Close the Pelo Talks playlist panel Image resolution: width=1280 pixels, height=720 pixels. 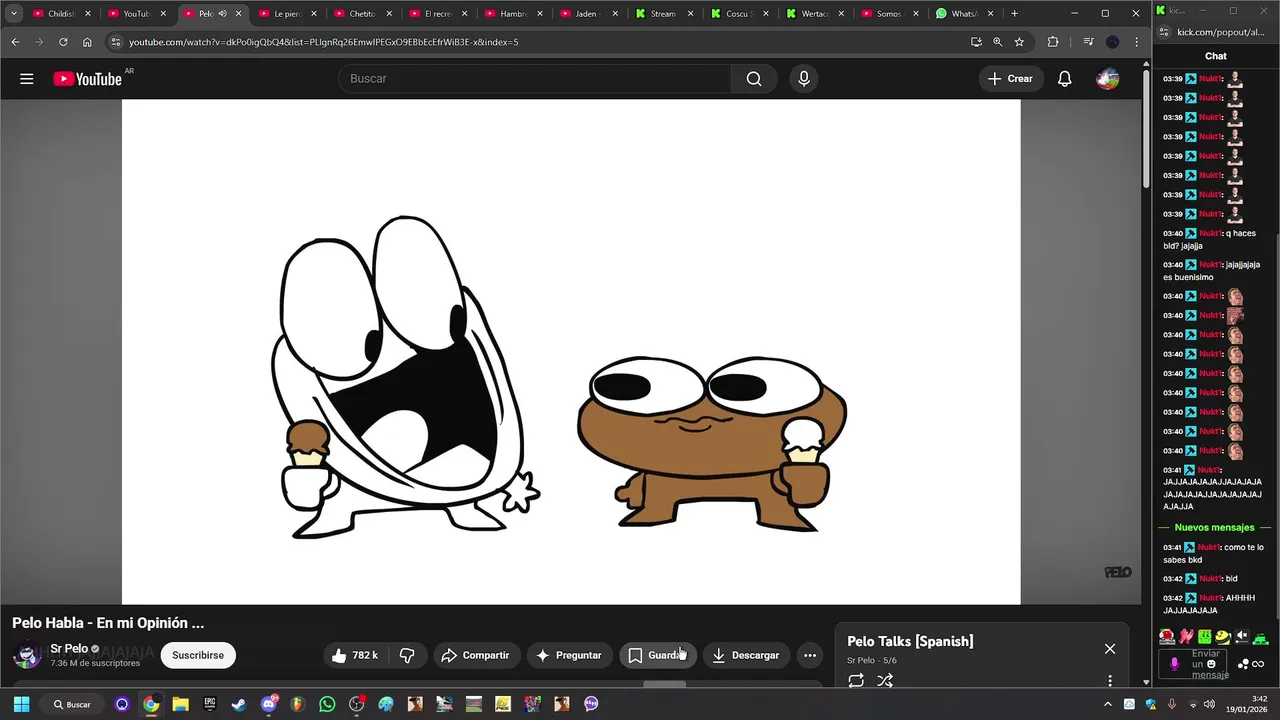(1110, 649)
